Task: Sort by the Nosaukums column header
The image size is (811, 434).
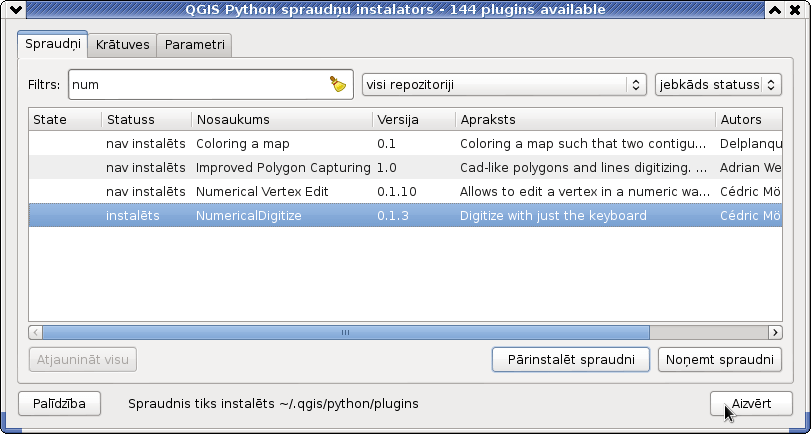Action: coord(282,119)
